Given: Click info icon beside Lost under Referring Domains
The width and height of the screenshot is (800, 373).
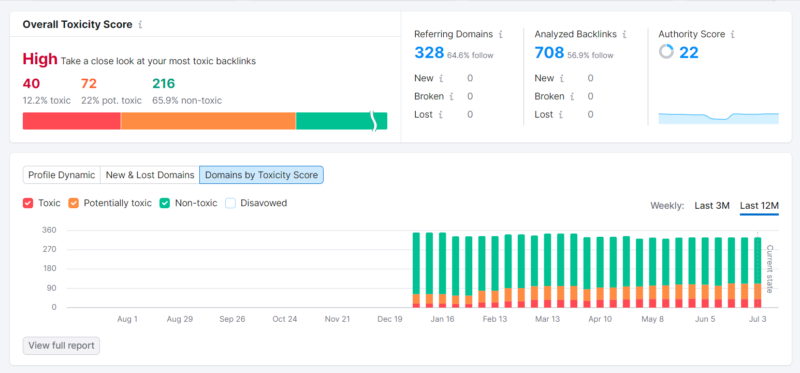Looking at the screenshot, I should pyautogui.click(x=440, y=115).
